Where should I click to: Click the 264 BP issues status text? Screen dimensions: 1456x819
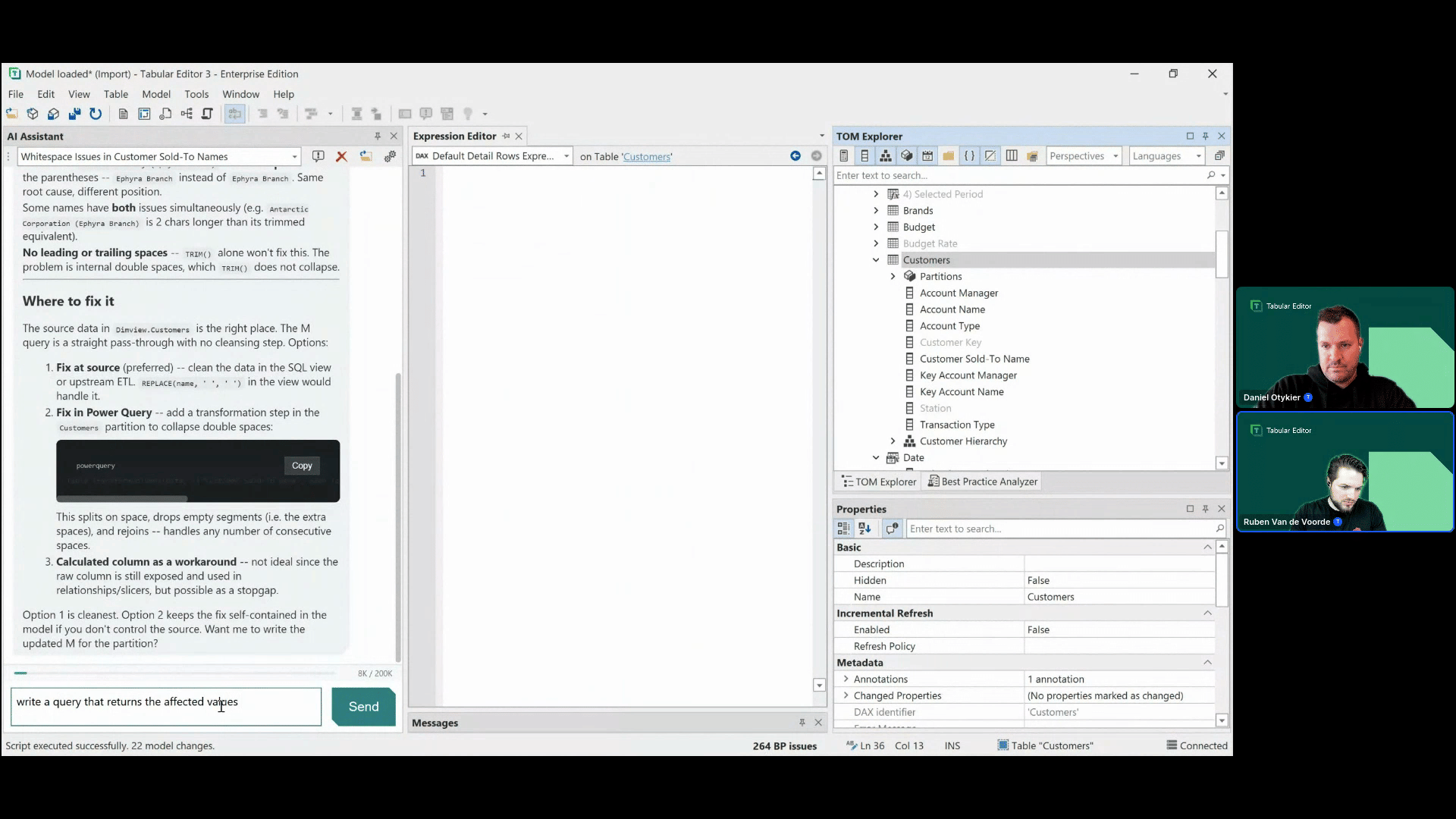pos(785,746)
